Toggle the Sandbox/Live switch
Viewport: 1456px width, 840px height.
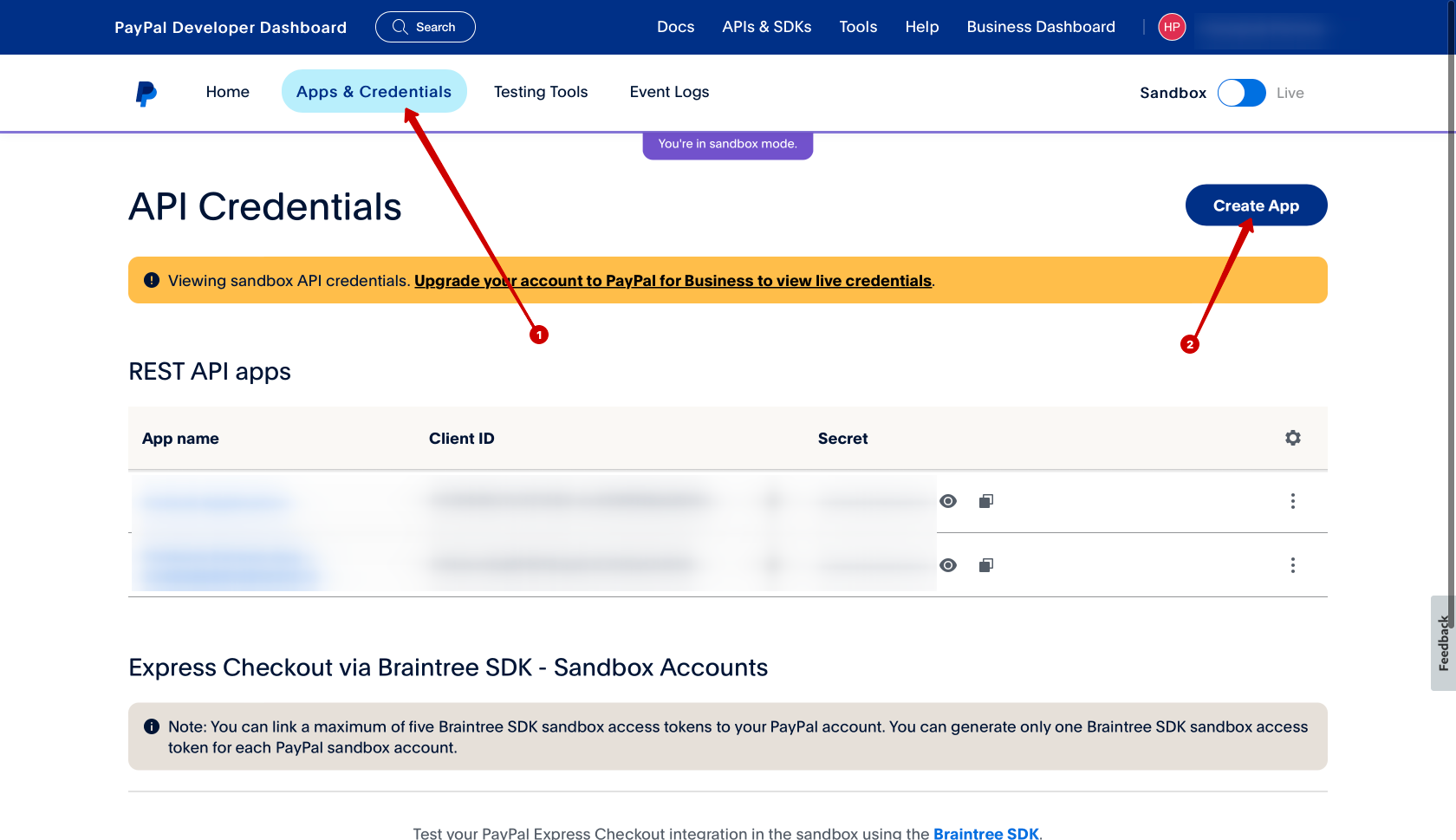click(x=1242, y=93)
